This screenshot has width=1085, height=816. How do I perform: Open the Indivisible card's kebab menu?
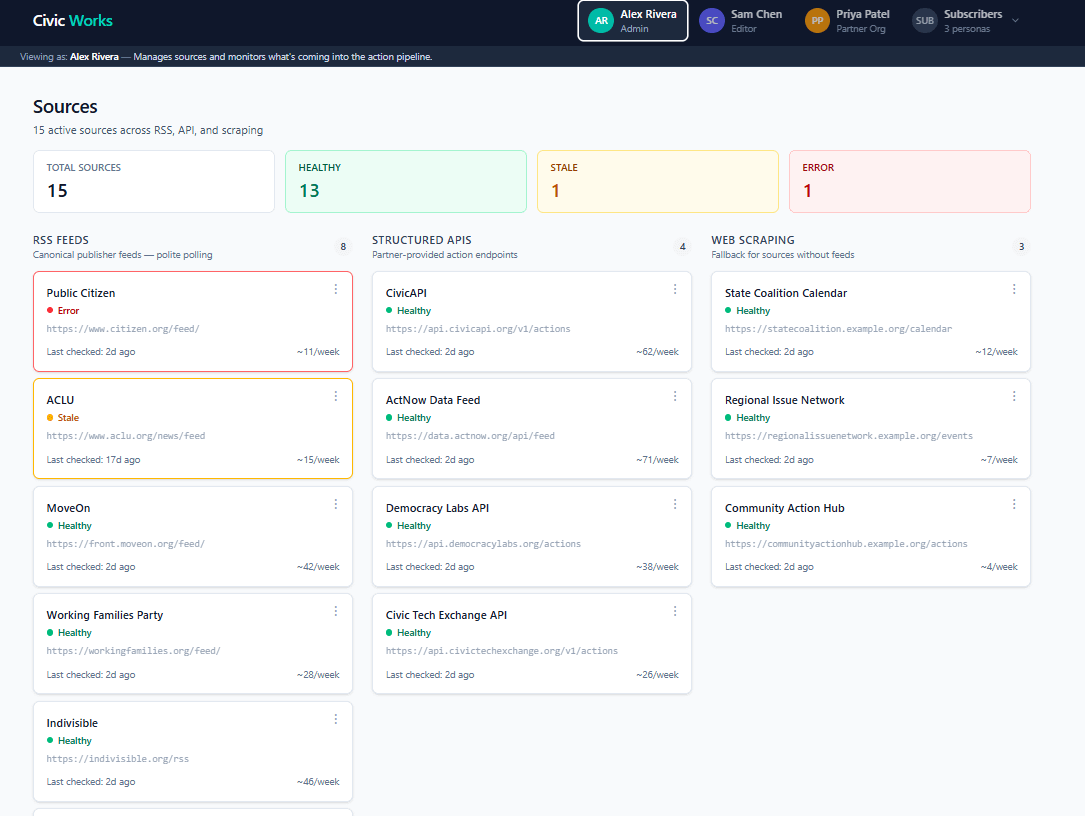click(x=336, y=719)
